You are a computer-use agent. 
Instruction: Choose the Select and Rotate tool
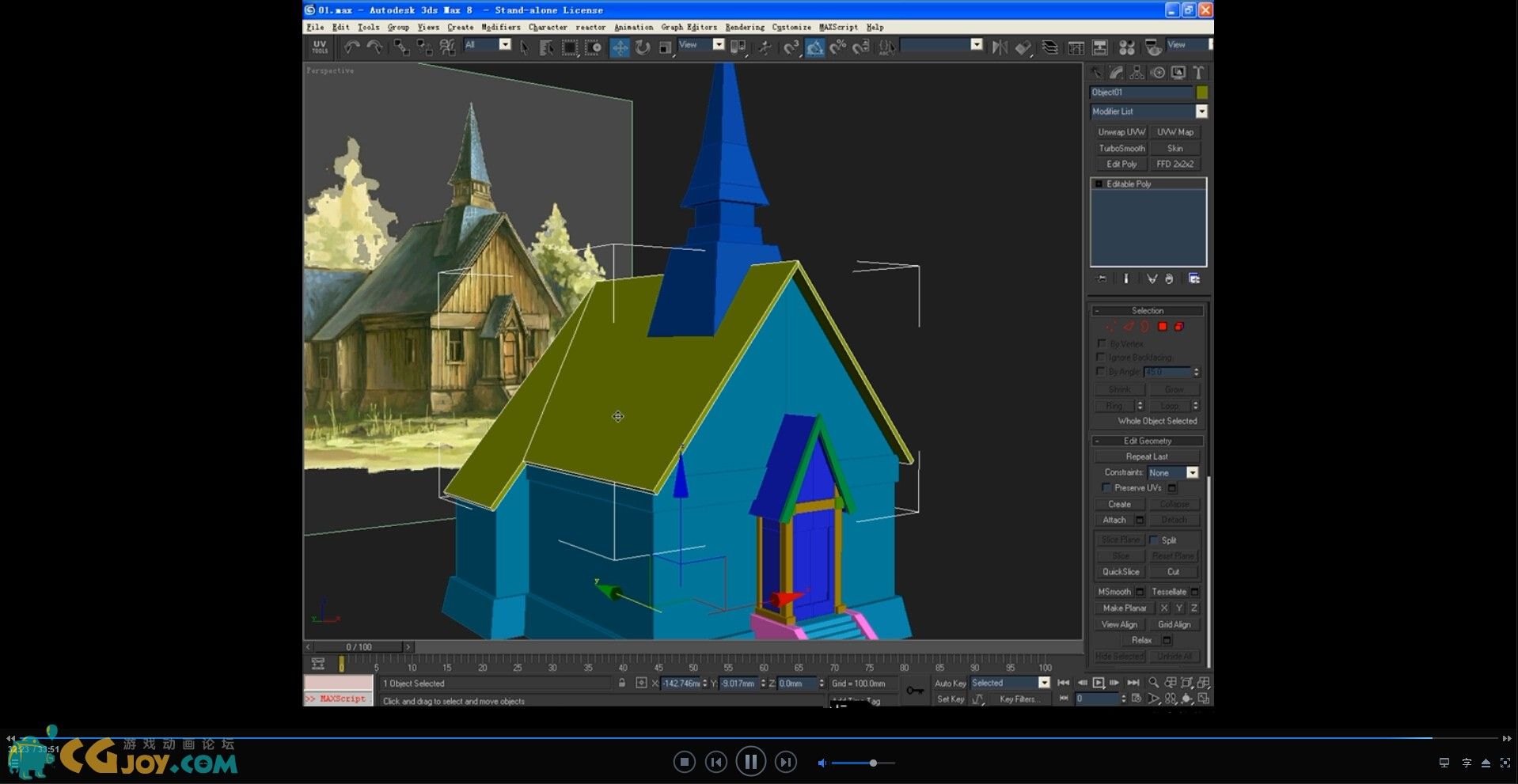pyautogui.click(x=643, y=47)
